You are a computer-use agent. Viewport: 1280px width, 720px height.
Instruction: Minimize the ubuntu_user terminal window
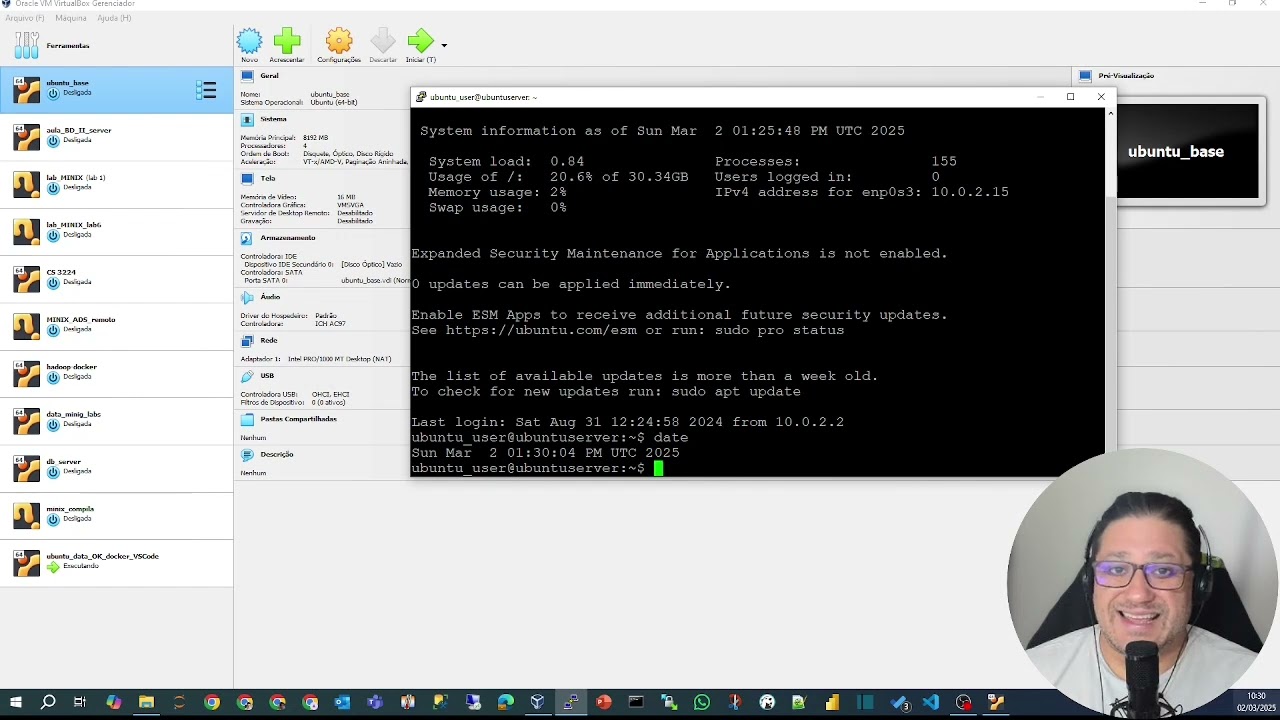click(x=1040, y=97)
